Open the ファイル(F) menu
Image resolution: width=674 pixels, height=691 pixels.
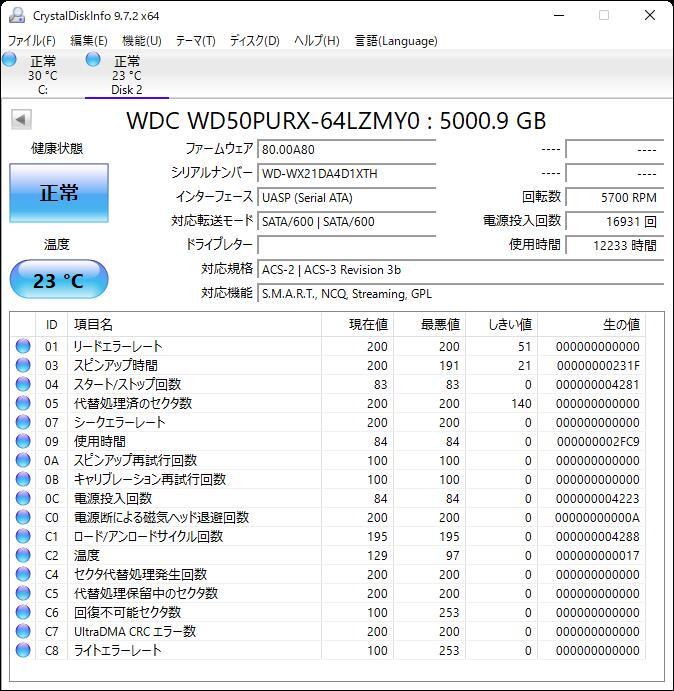coord(32,41)
